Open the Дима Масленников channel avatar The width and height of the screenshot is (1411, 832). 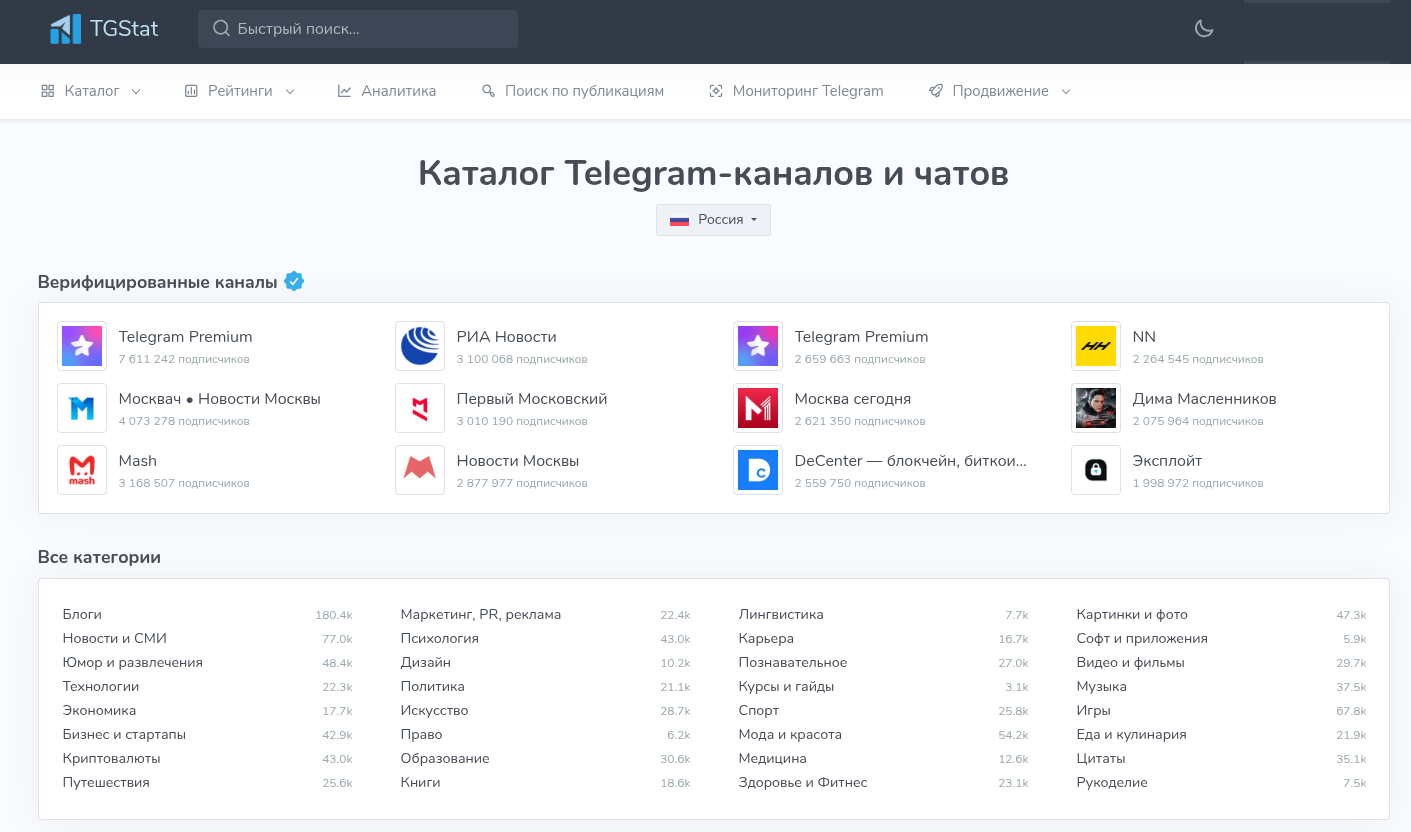coord(1096,408)
